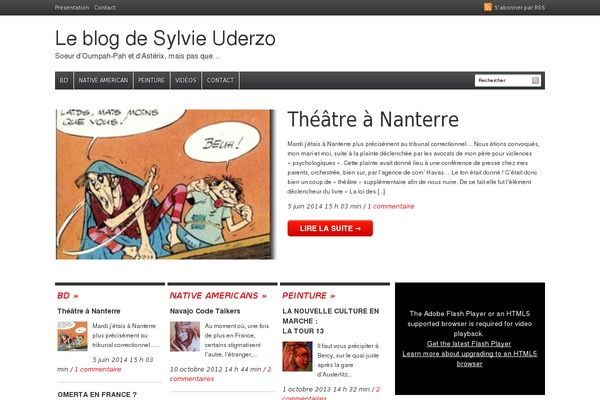Click the Lire la suite button

pos(330,228)
